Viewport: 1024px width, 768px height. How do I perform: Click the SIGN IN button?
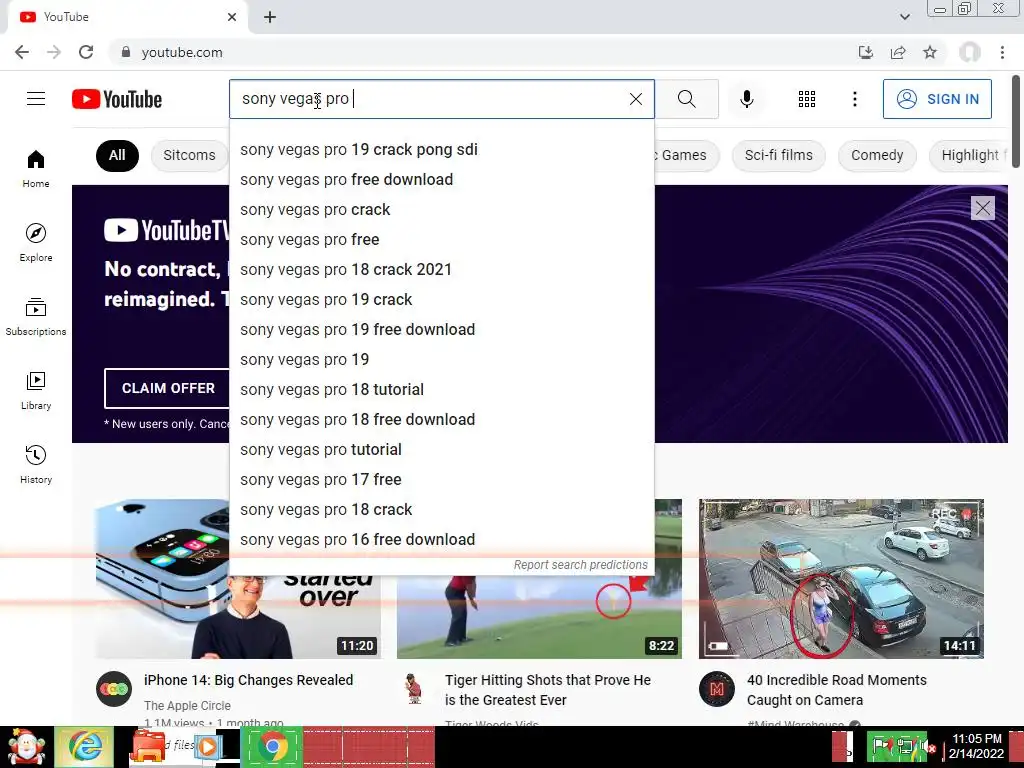coord(936,99)
